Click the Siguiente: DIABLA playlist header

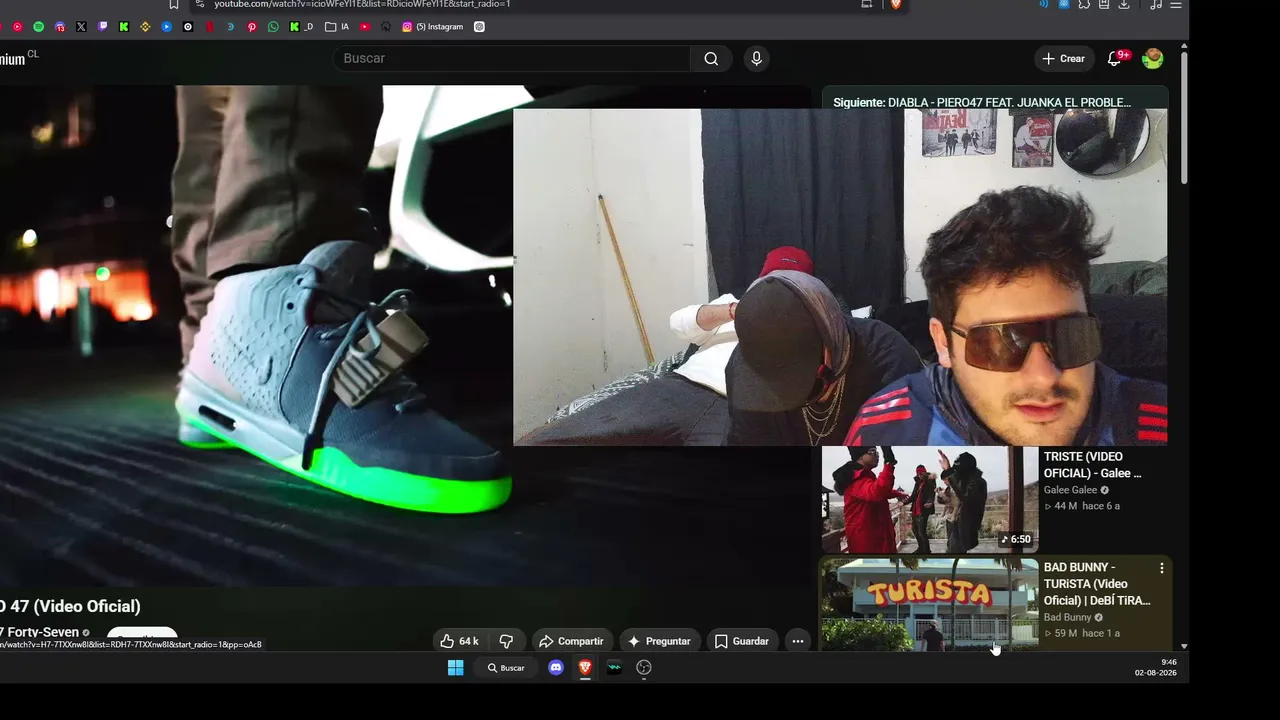(982, 102)
